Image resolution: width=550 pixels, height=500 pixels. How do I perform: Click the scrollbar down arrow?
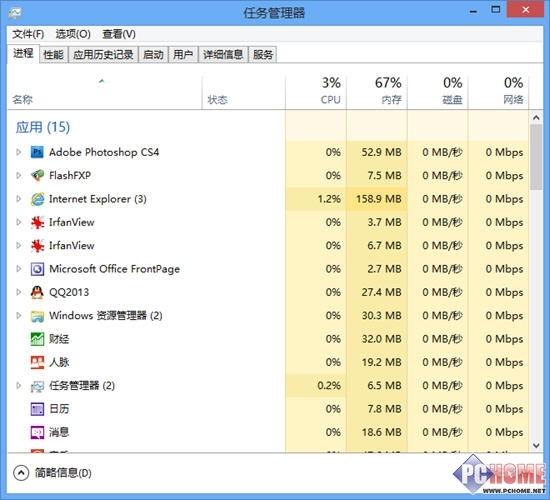coord(536,446)
